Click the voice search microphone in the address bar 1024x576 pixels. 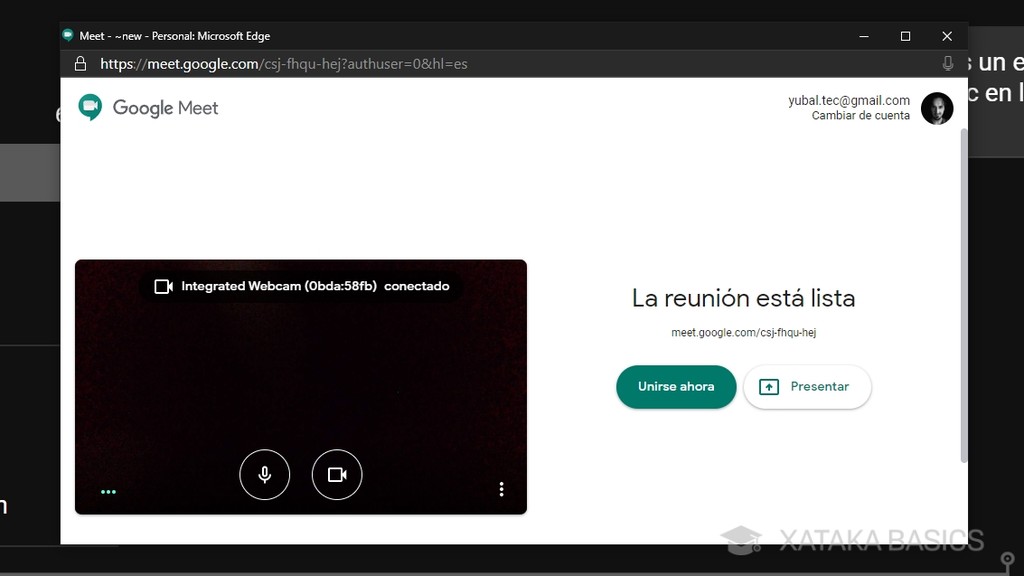tap(946, 62)
